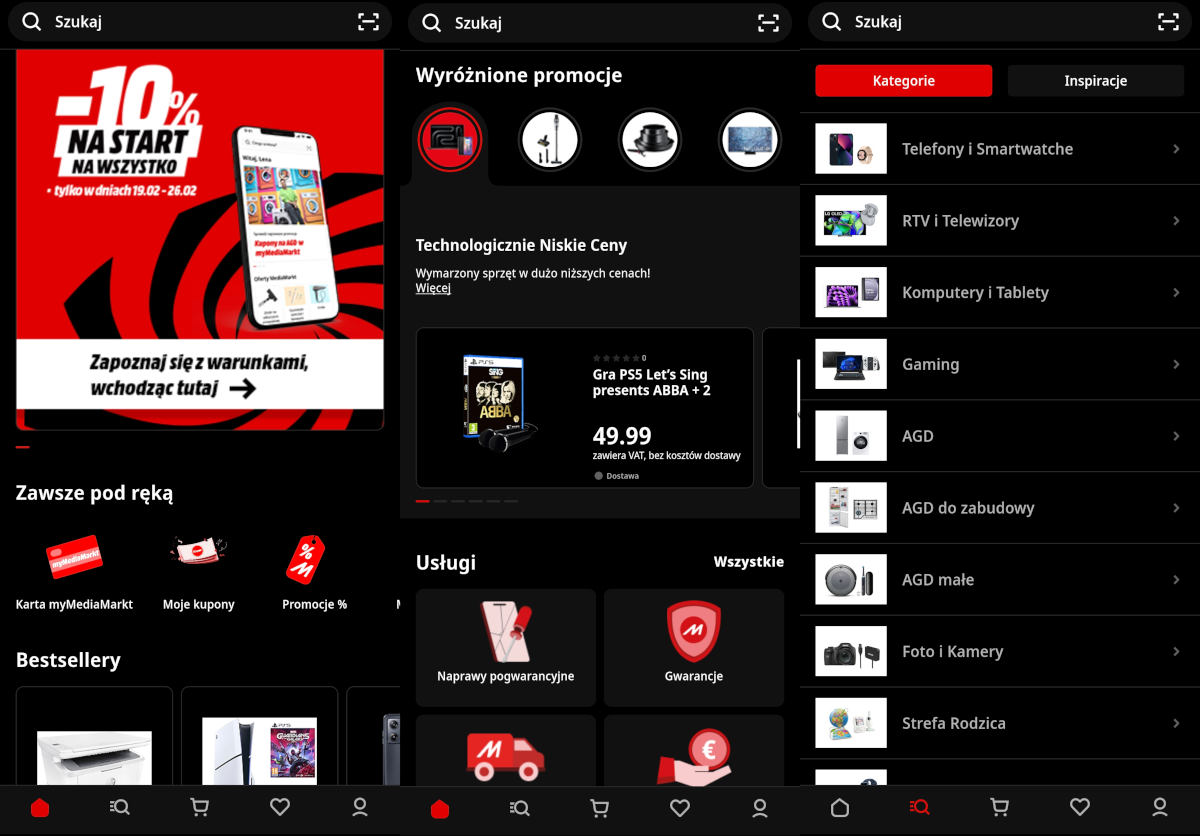Open the Promocje % tag icon
Viewport: 1200px width, 836px height.
(x=306, y=560)
